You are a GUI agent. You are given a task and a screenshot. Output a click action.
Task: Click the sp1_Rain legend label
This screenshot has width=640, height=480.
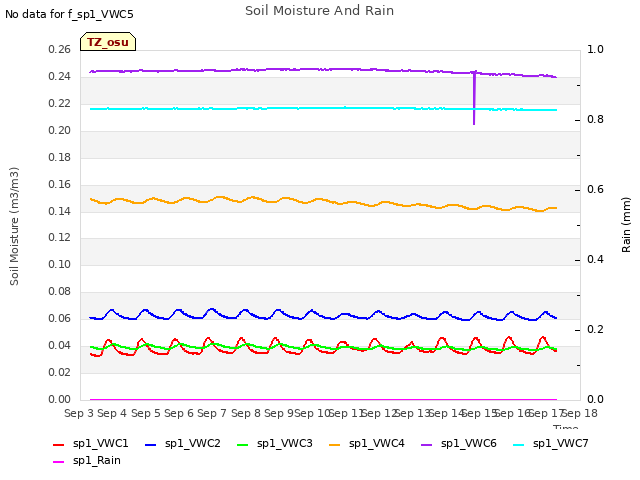pos(97,460)
